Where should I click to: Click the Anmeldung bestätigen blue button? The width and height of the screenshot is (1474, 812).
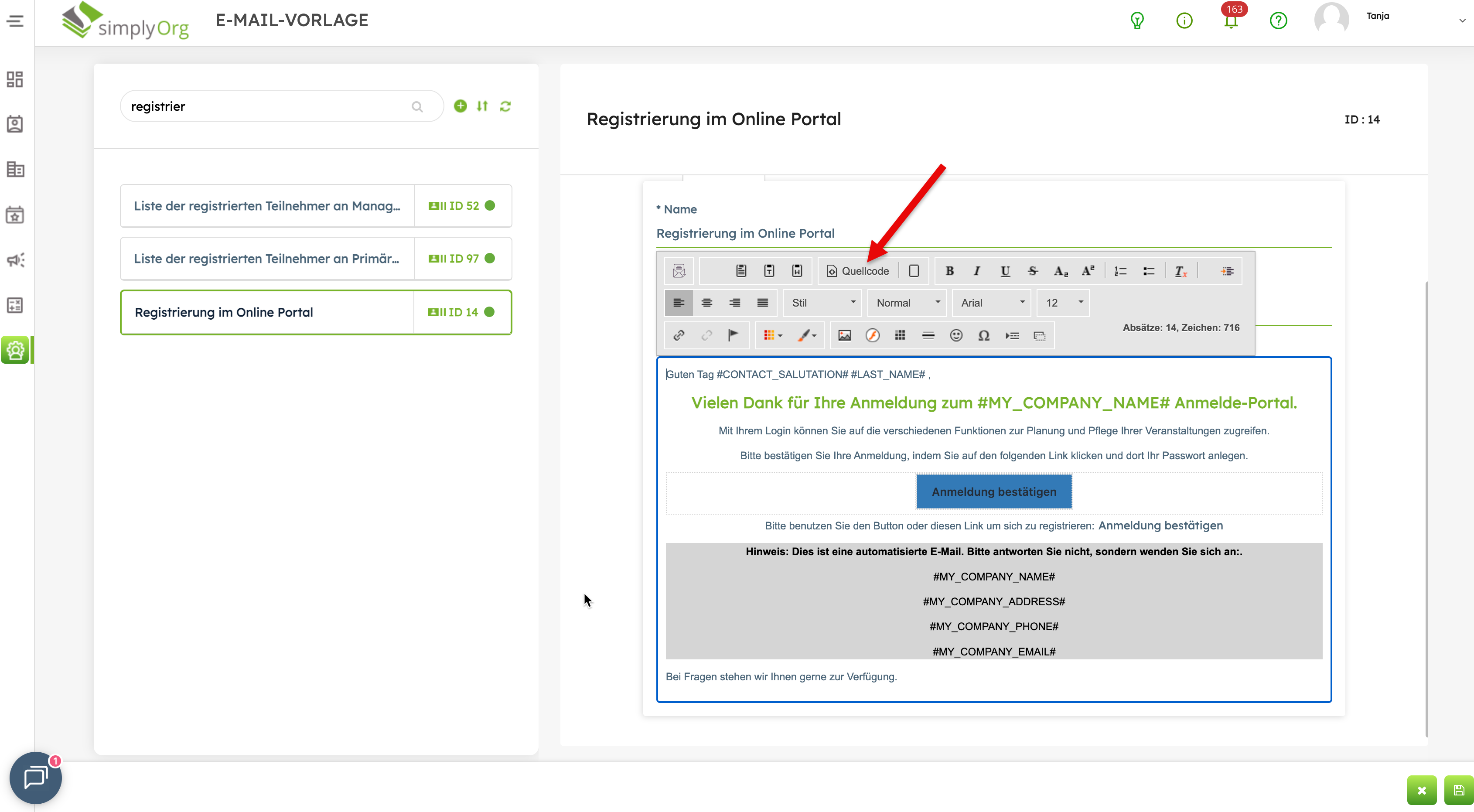pyautogui.click(x=993, y=491)
